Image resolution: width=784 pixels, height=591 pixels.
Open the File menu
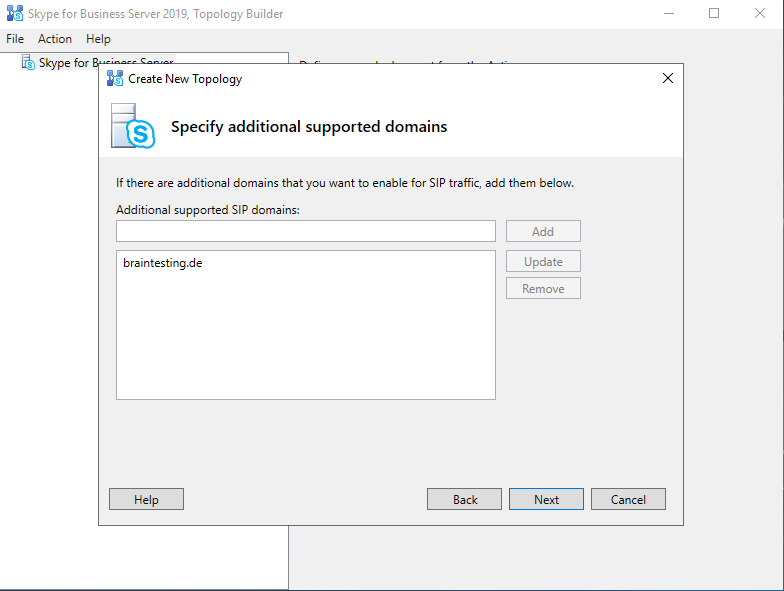15,39
